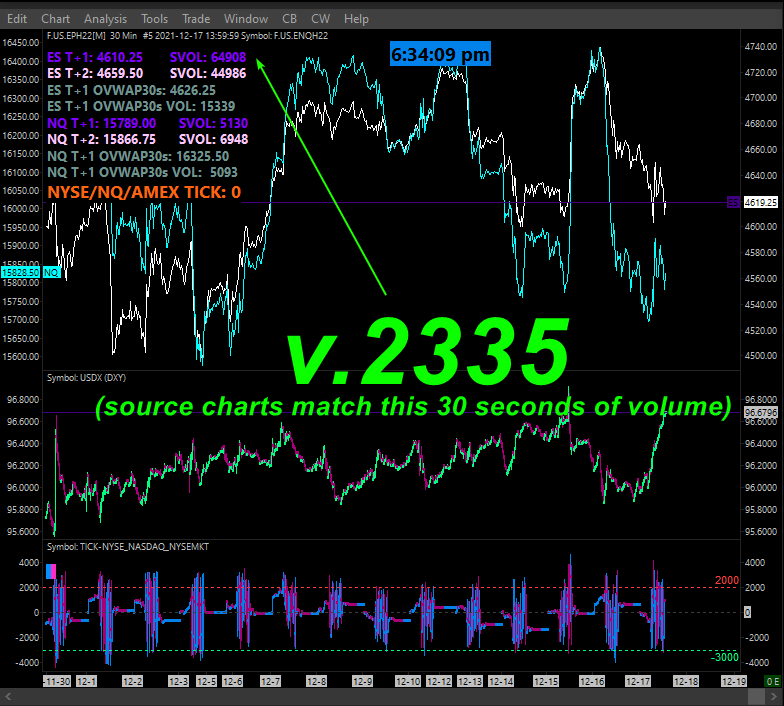This screenshot has height=706, width=784.
Task: Open the Chart menu
Action: coord(56,19)
